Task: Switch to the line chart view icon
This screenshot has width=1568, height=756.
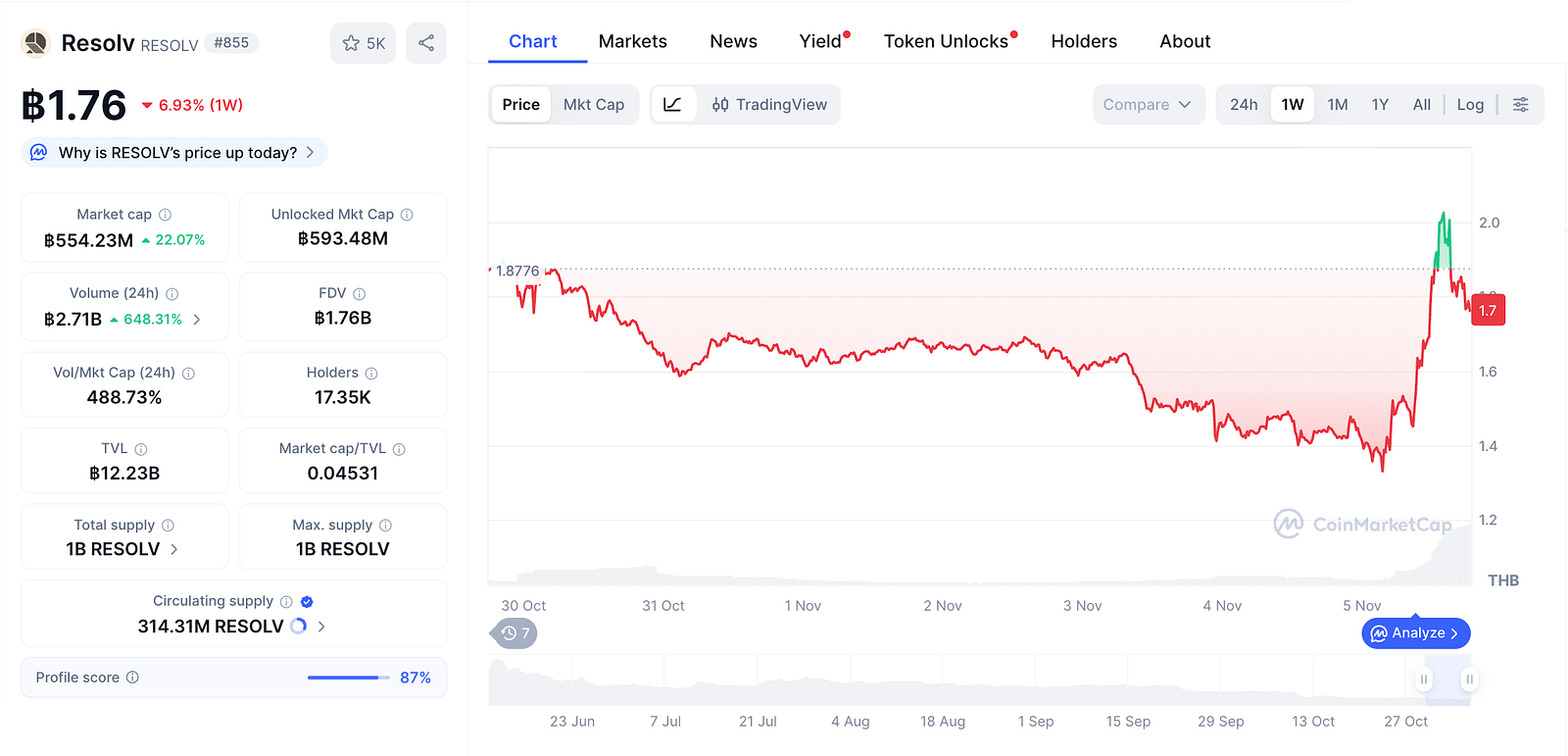Action: pos(673,105)
